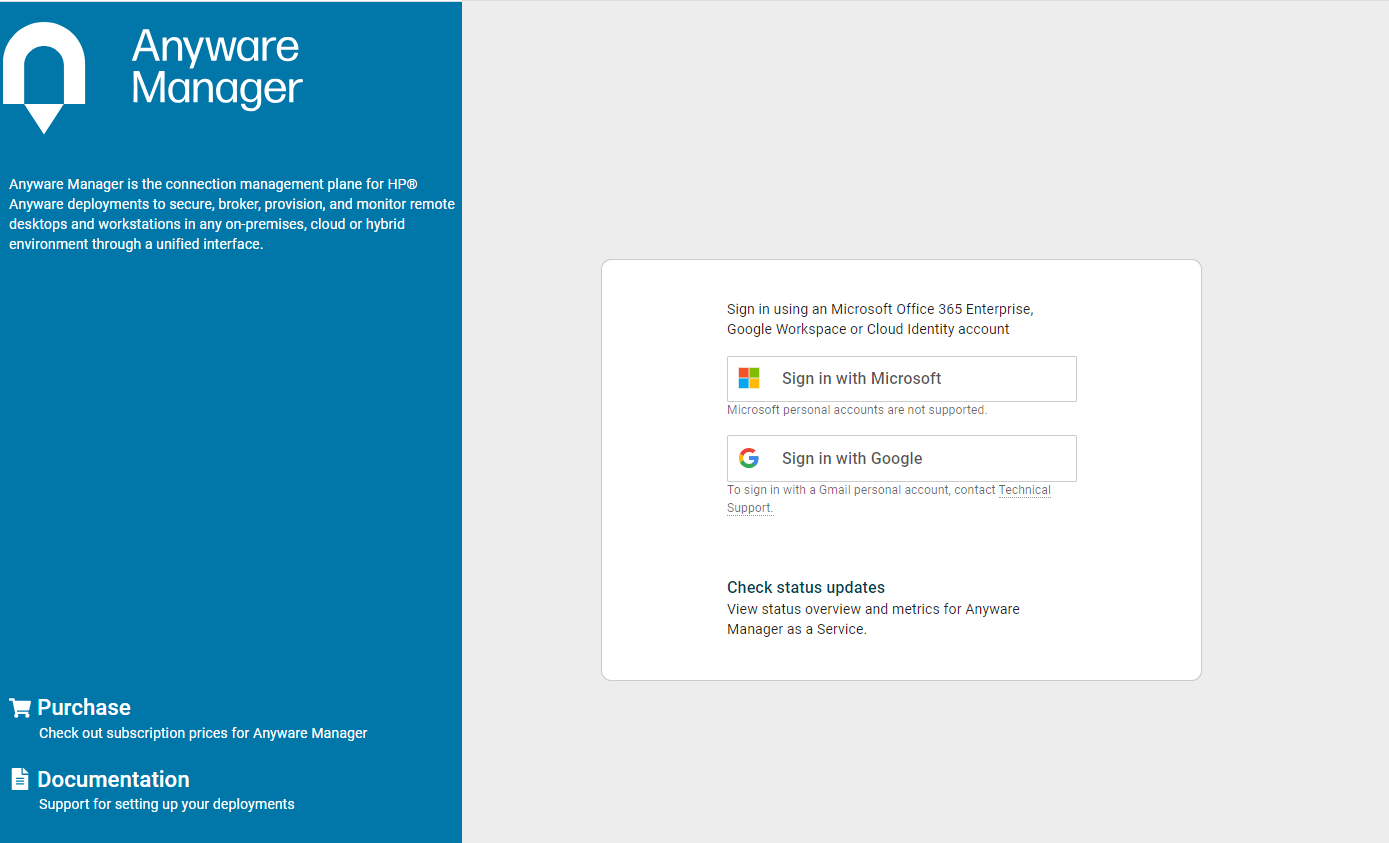The image size is (1389, 843).
Task: Click "Check out subscription prices" description
Action: click(x=203, y=733)
